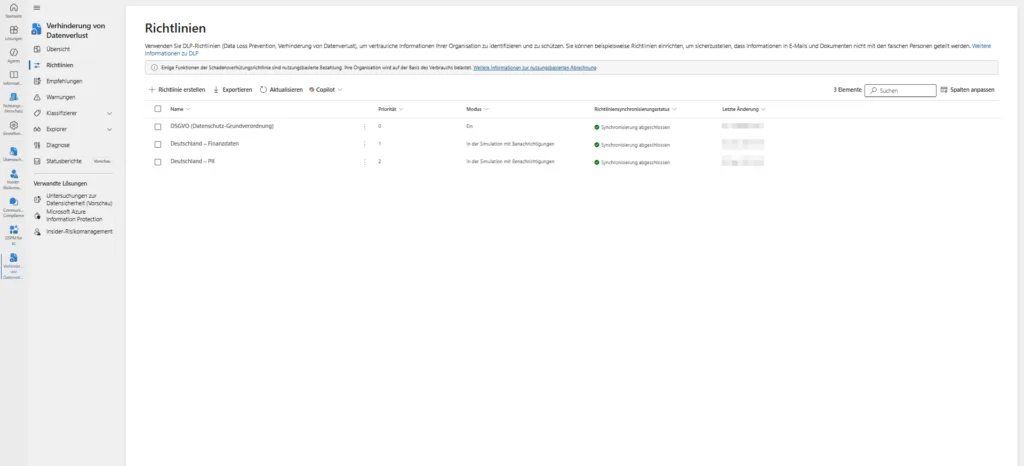
Task: Open Einstellungen gear icon in the rail
Action: 13,127
